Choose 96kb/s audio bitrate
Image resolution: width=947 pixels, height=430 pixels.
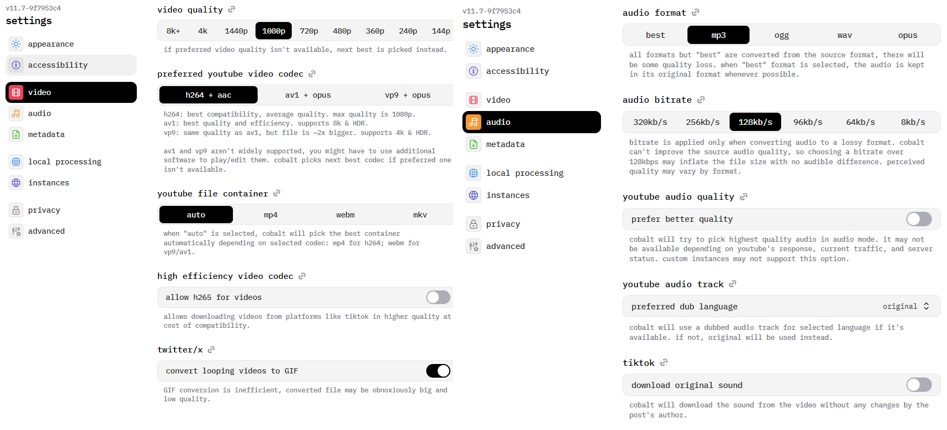(807, 122)
